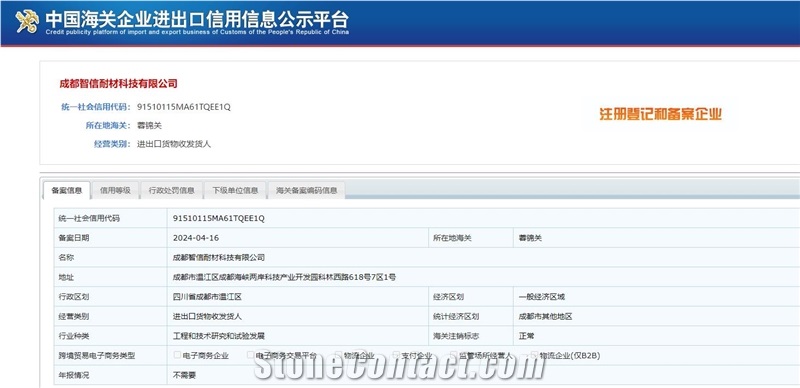Click the 行业种类 row label
The image size is (800, 388).
point(73,336)
